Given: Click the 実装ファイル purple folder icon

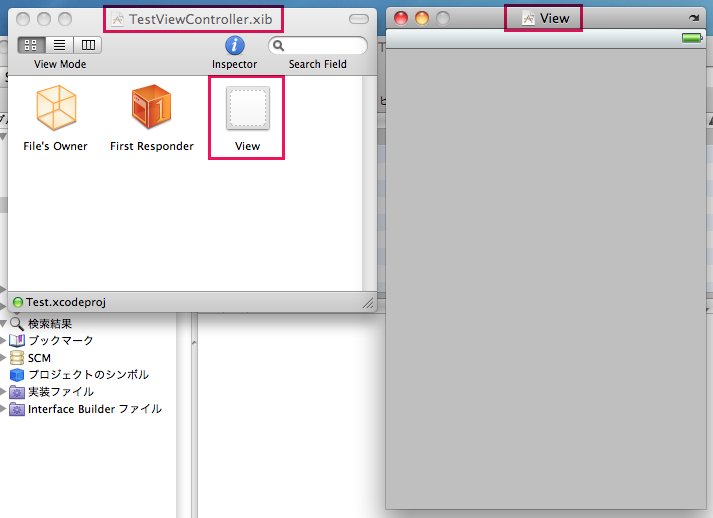Looking at the screenshot, I should point(17,392).
